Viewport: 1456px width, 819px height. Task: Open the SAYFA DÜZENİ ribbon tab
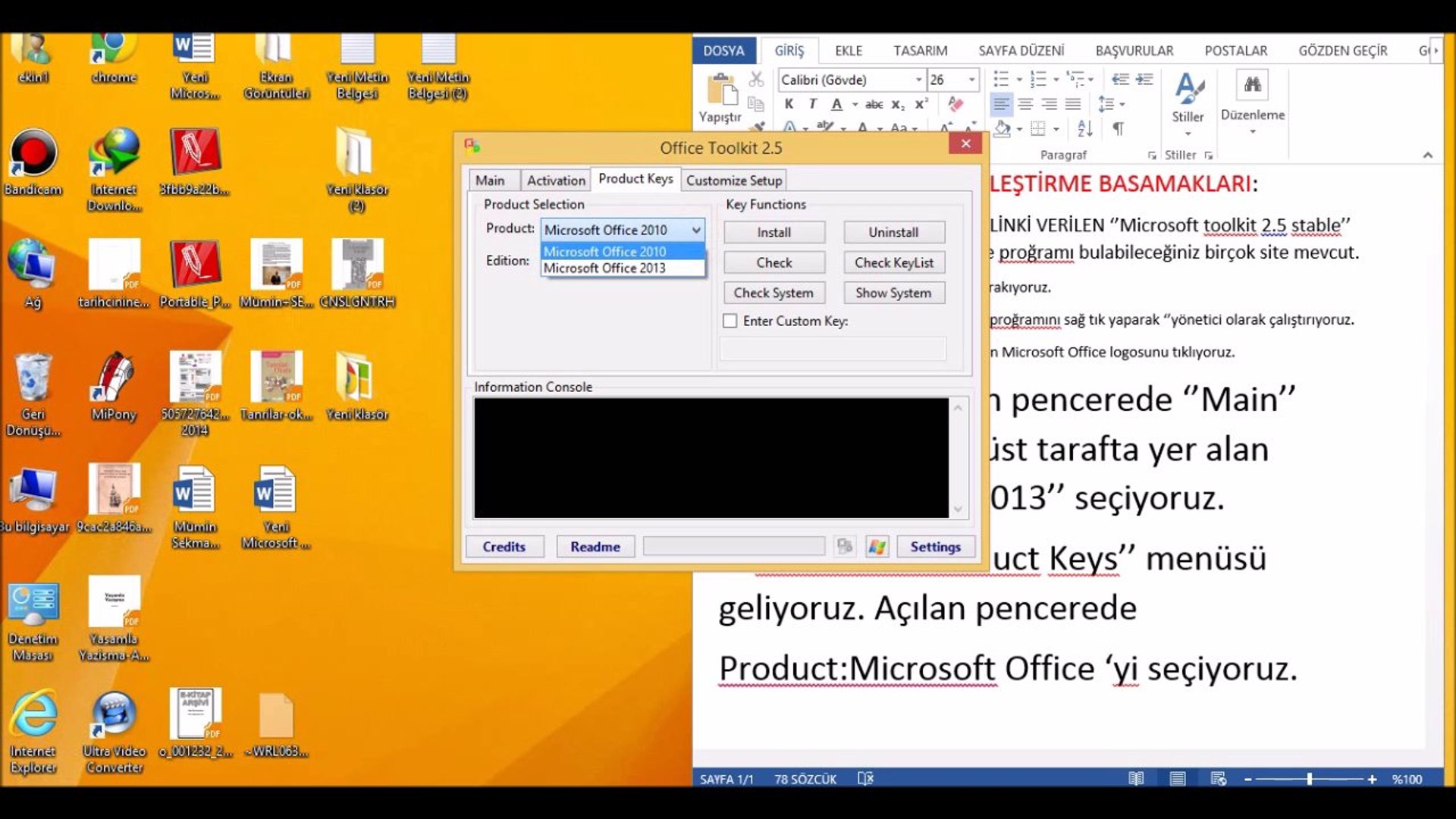[1021, 51]
